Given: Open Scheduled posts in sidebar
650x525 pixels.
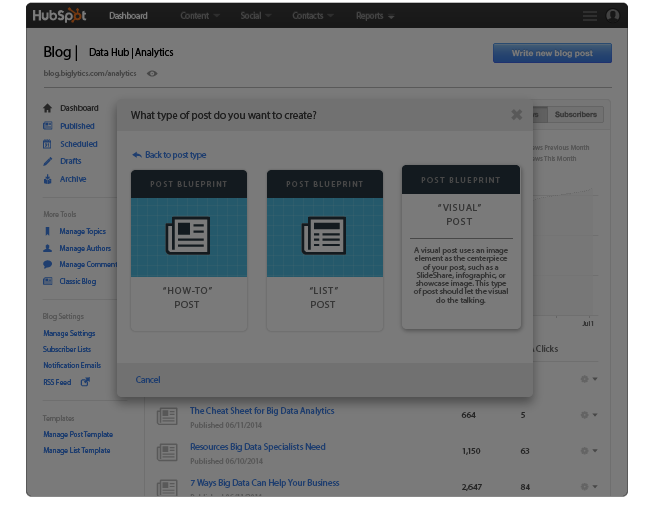Looking at the screenshot, I should tap(79, 144).
